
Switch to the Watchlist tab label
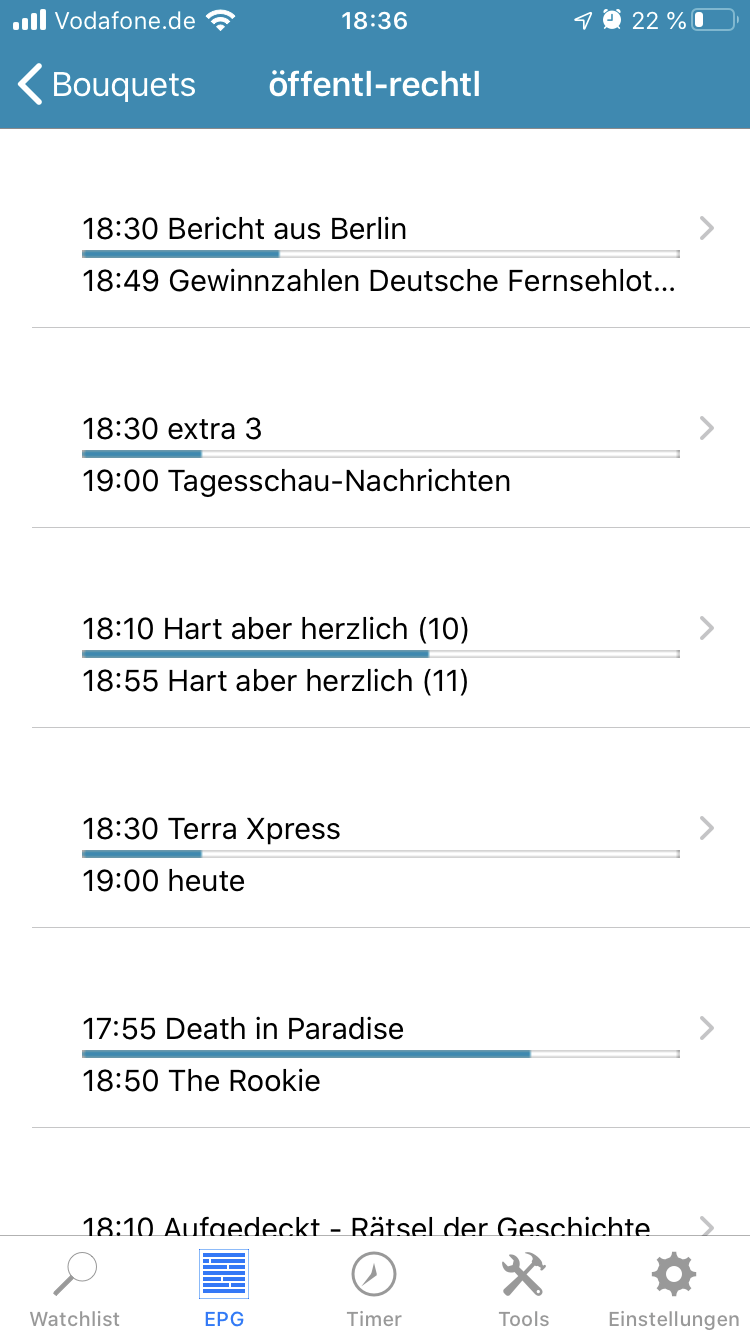(75, 1319)
